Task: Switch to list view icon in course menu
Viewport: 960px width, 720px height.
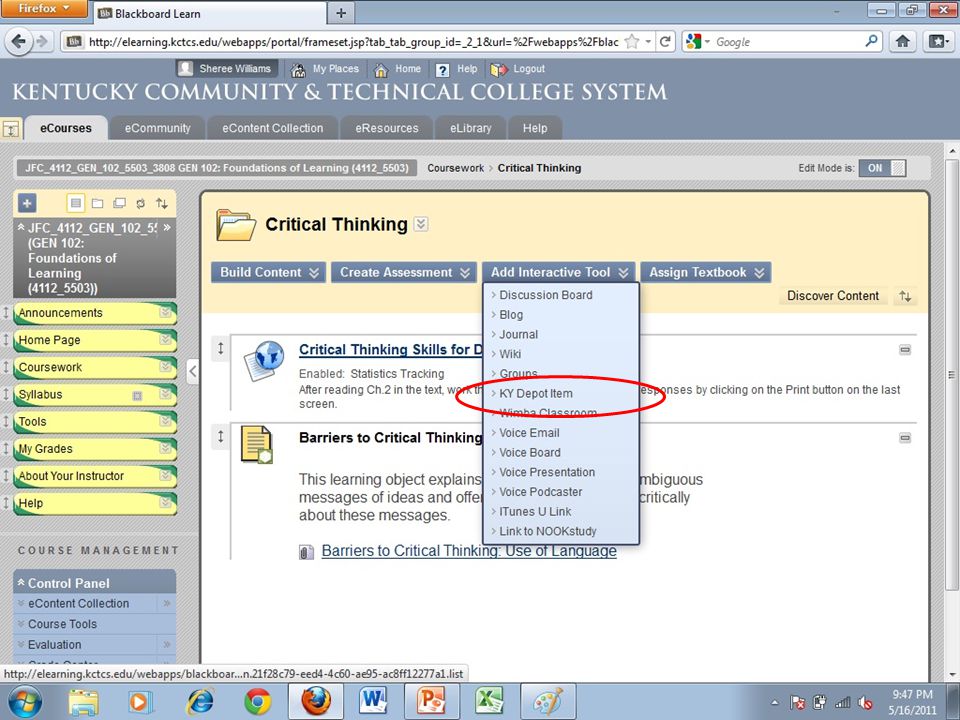Action: [x=75, y=203]
